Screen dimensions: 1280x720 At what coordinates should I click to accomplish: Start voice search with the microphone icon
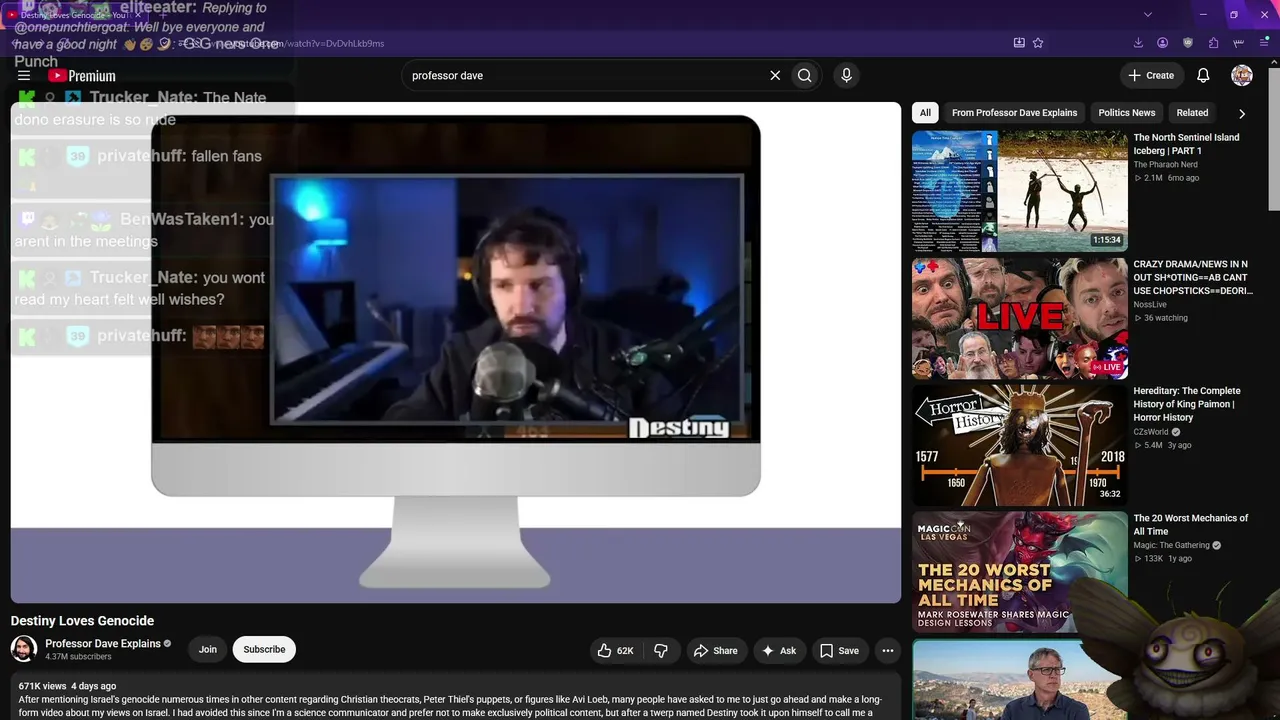pyautogui.click(x=846, y=75)
